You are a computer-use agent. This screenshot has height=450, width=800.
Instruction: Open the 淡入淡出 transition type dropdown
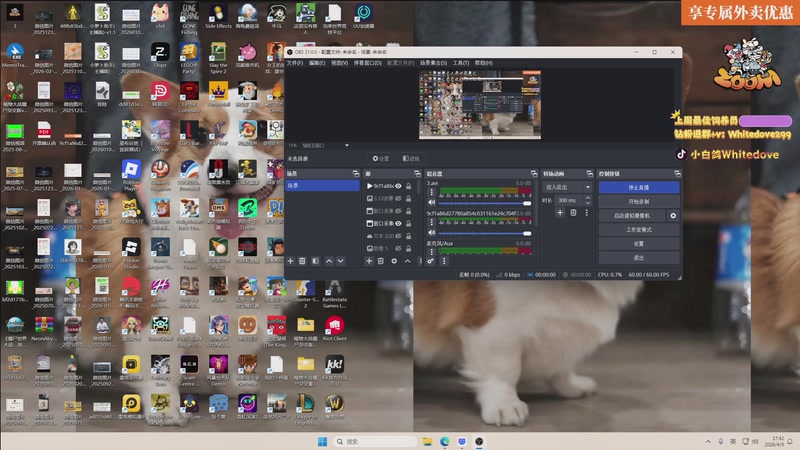click(x=567, y=187)
